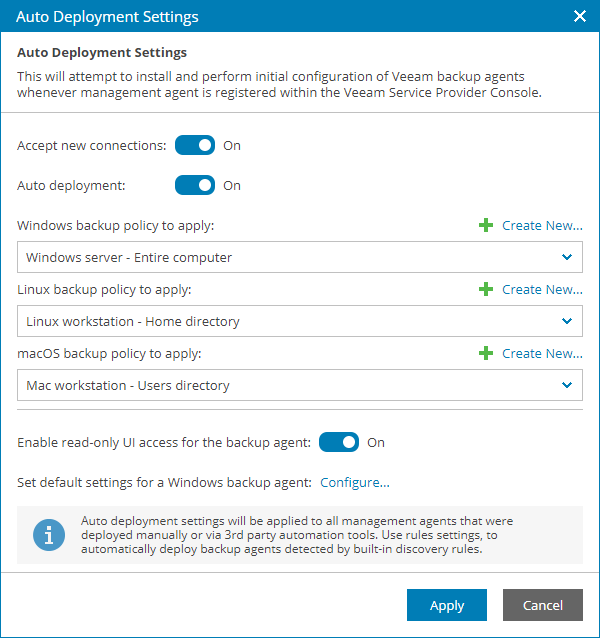Open the Windows backup policy dropdown

point(300,257)
